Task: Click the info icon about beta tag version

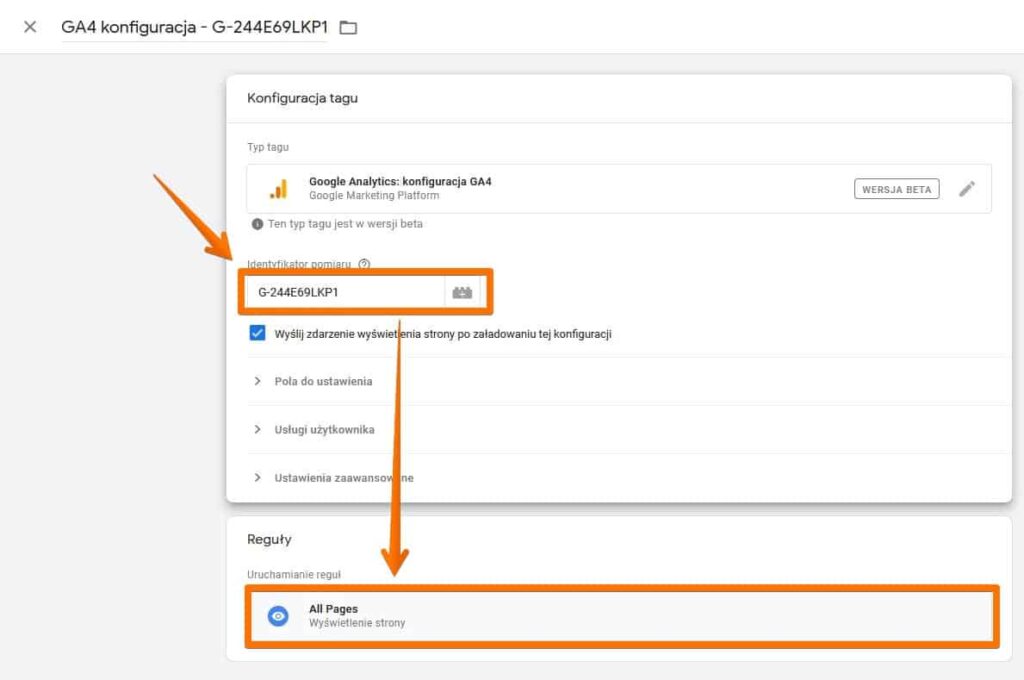Action: tap(260, 224)
